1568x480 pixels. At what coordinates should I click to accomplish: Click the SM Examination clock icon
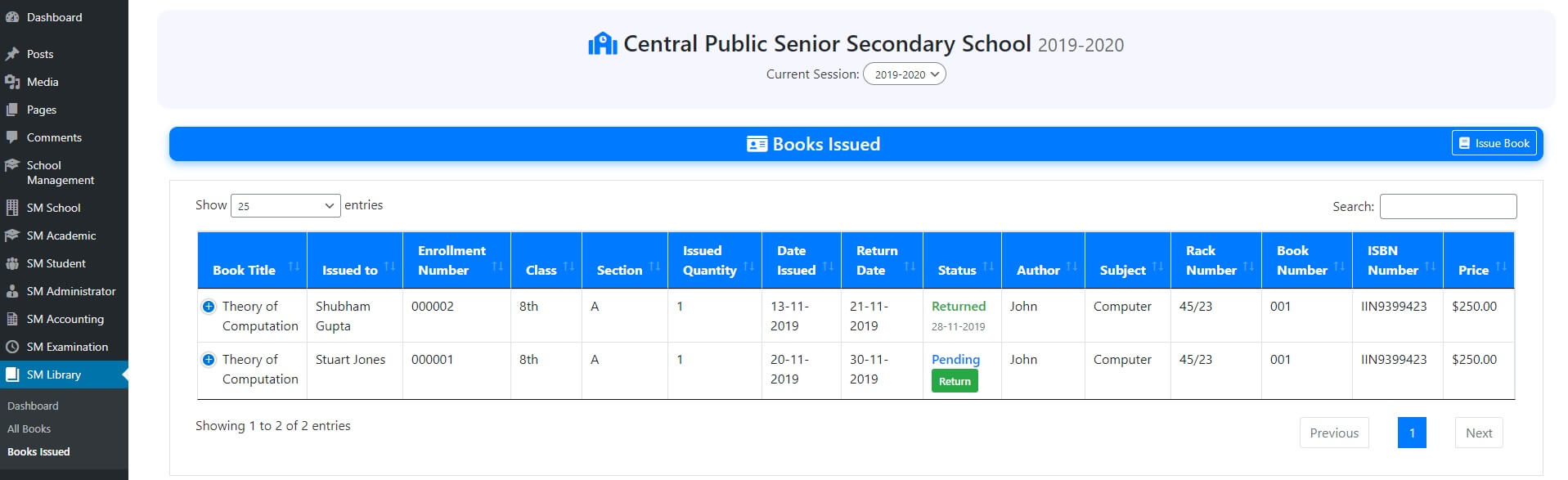click(12, 347)
